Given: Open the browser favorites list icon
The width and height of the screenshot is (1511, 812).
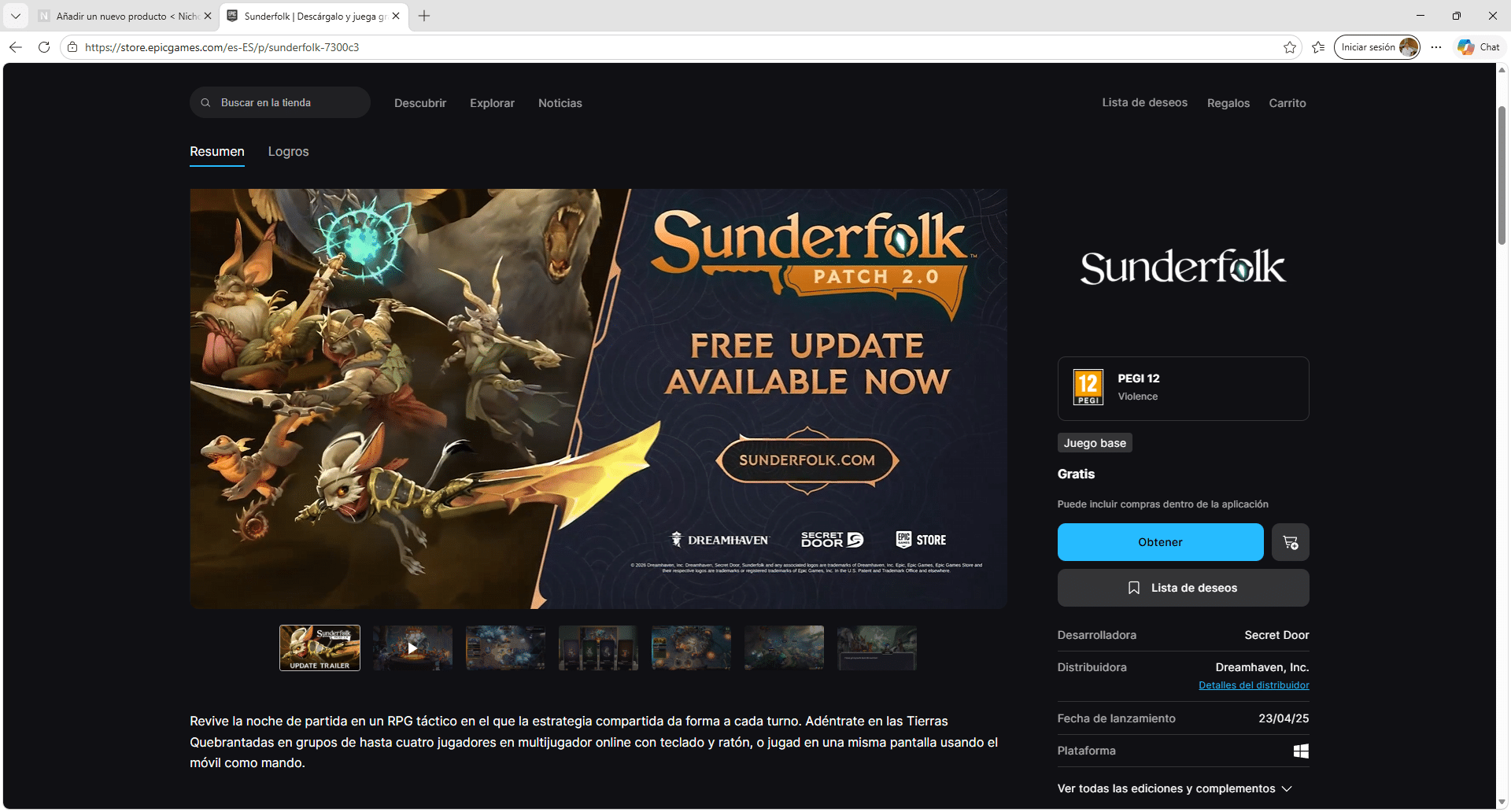Looking at the screenshot, I should click(1318, 47).
